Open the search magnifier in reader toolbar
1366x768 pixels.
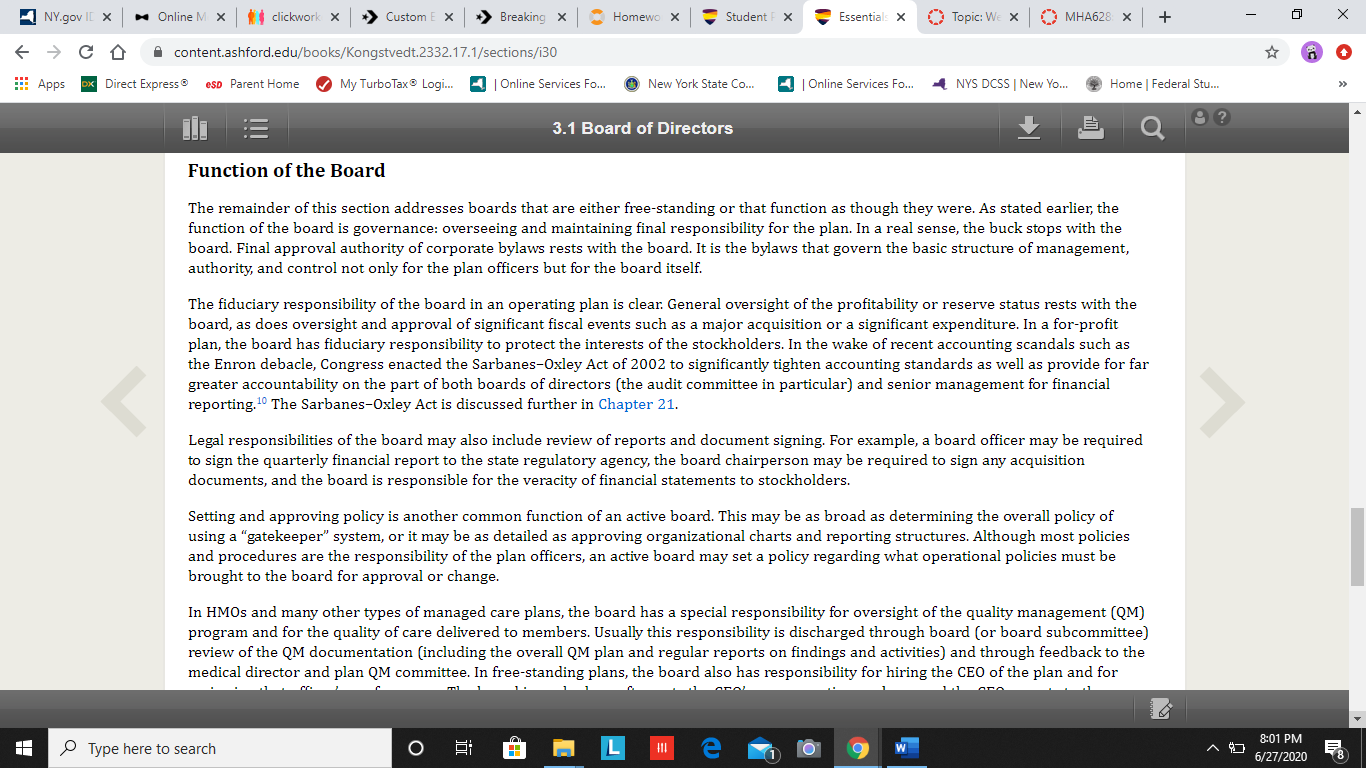pyautogui.click(x=1152, y=128)
